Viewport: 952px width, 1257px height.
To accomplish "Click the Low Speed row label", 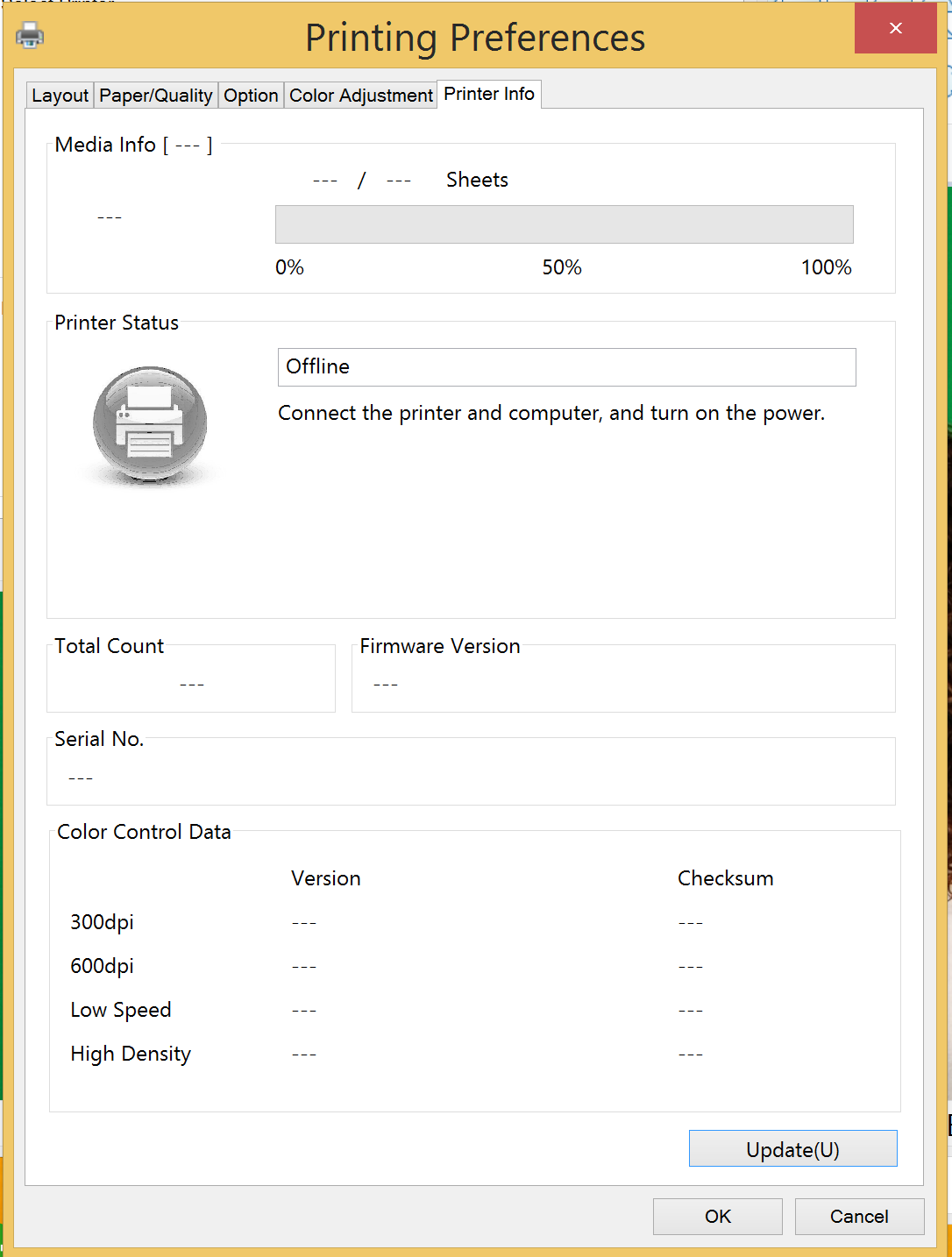I will point(121,1010).
